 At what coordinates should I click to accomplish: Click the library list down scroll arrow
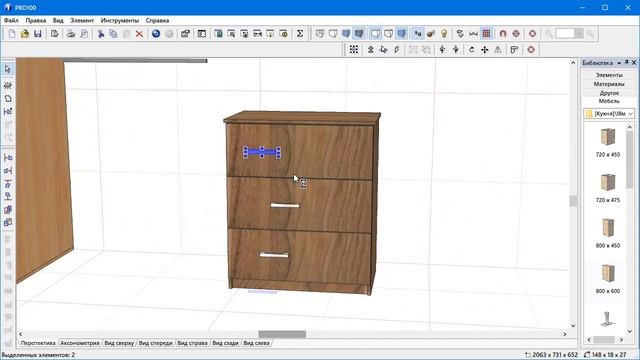pos(629,332)
